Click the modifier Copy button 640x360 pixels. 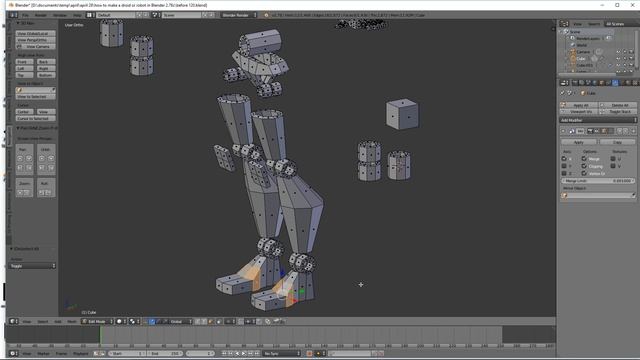(x=617, y=142)
